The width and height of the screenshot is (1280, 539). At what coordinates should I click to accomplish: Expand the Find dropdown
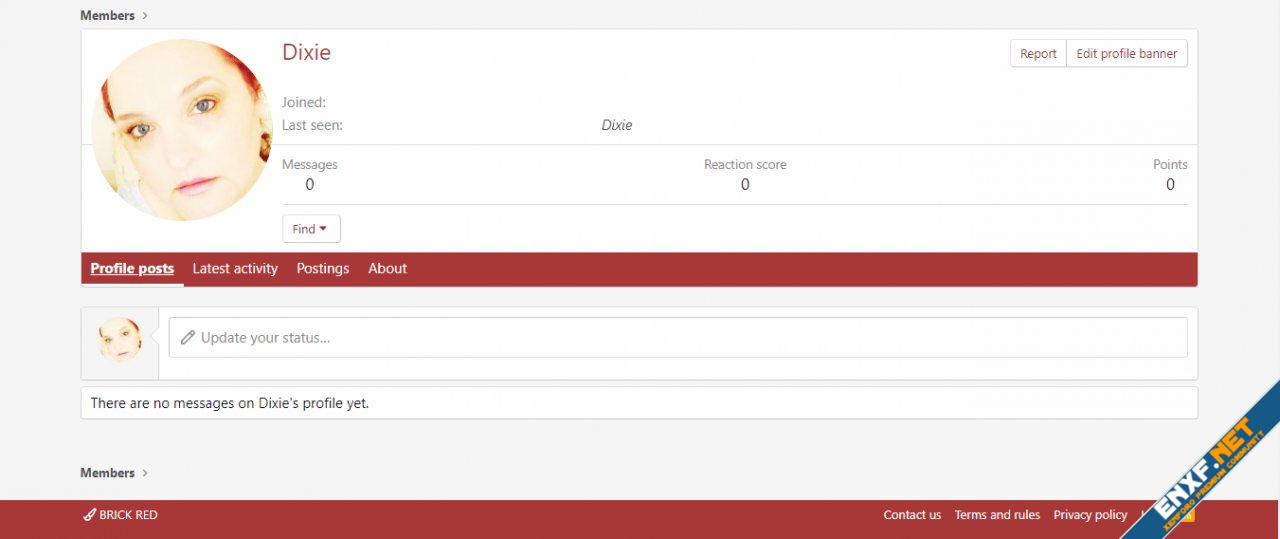pos(311,229)
